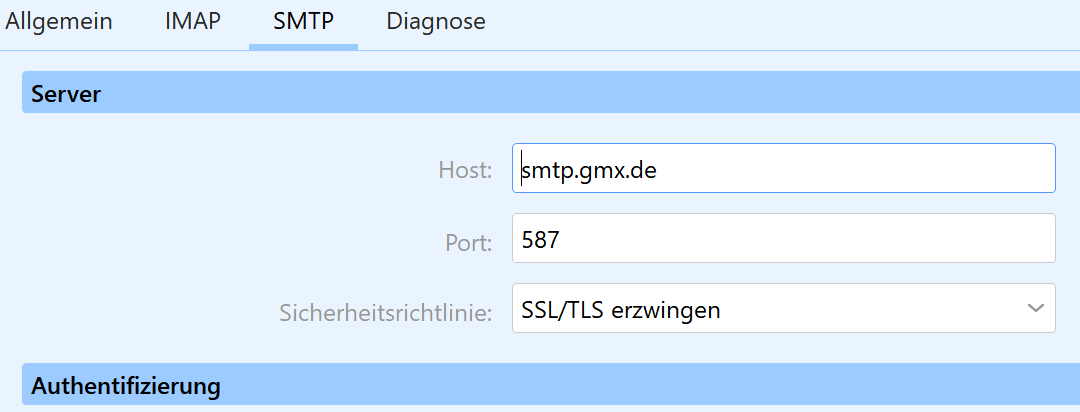
Task: Click the Host input field
Action: point(783,168)
